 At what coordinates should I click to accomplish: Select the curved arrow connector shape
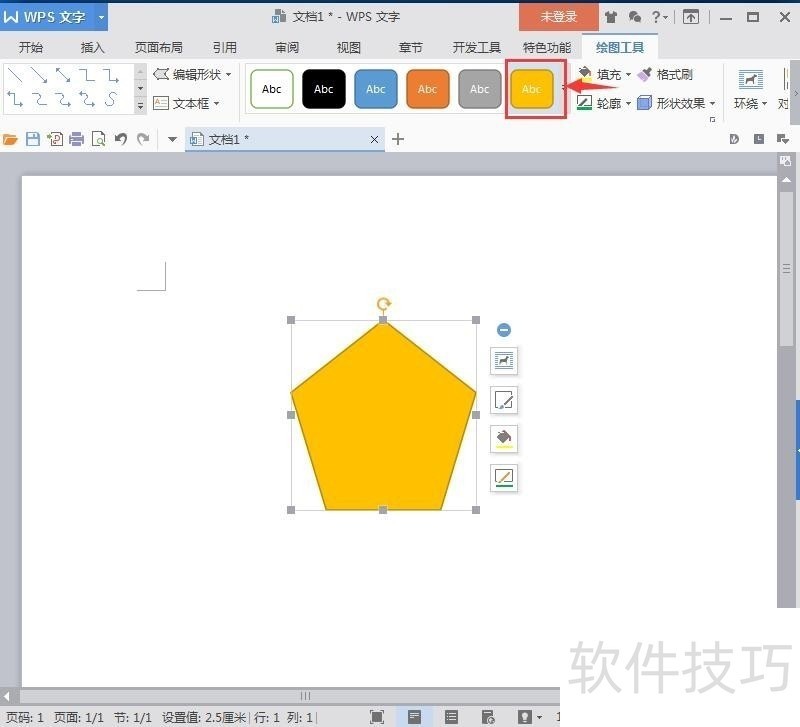(63, 99)
